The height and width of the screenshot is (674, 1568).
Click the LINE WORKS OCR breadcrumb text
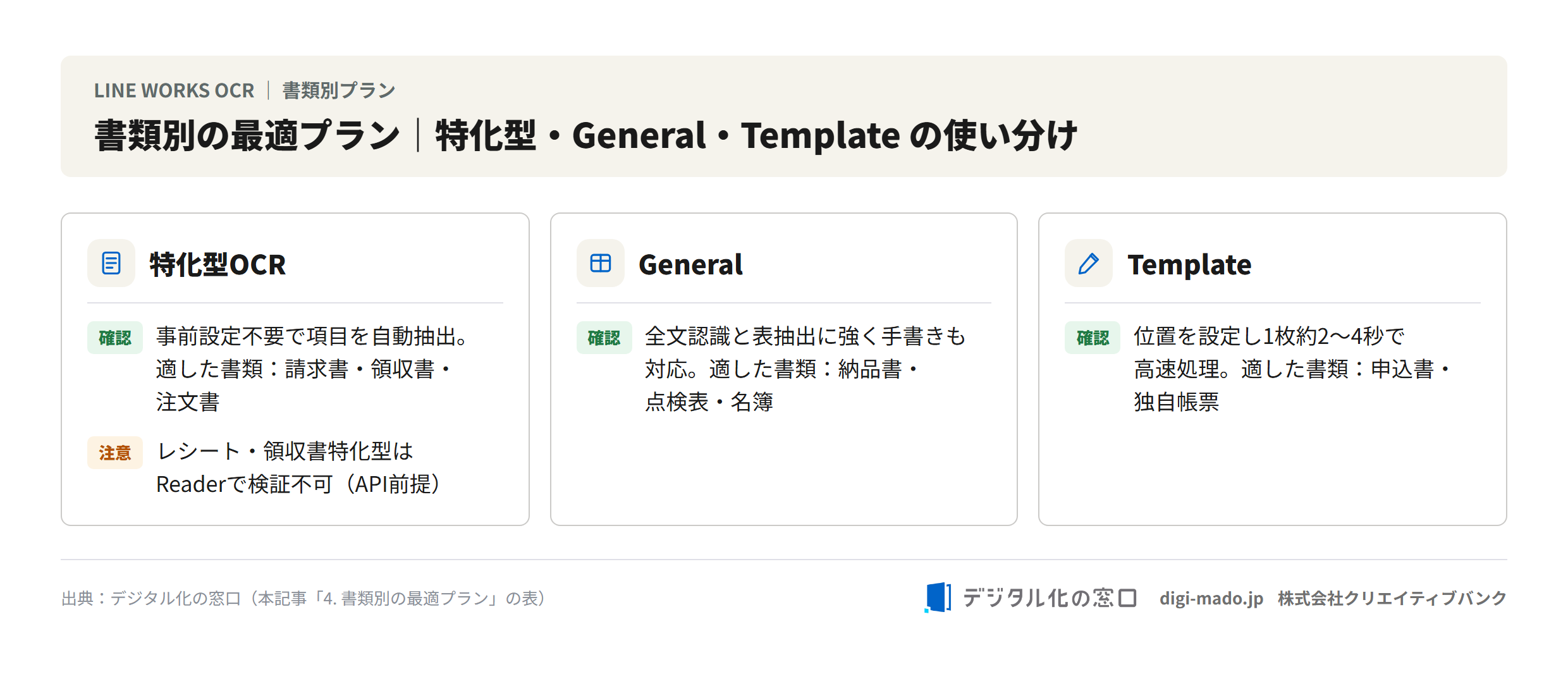[174, 90]
